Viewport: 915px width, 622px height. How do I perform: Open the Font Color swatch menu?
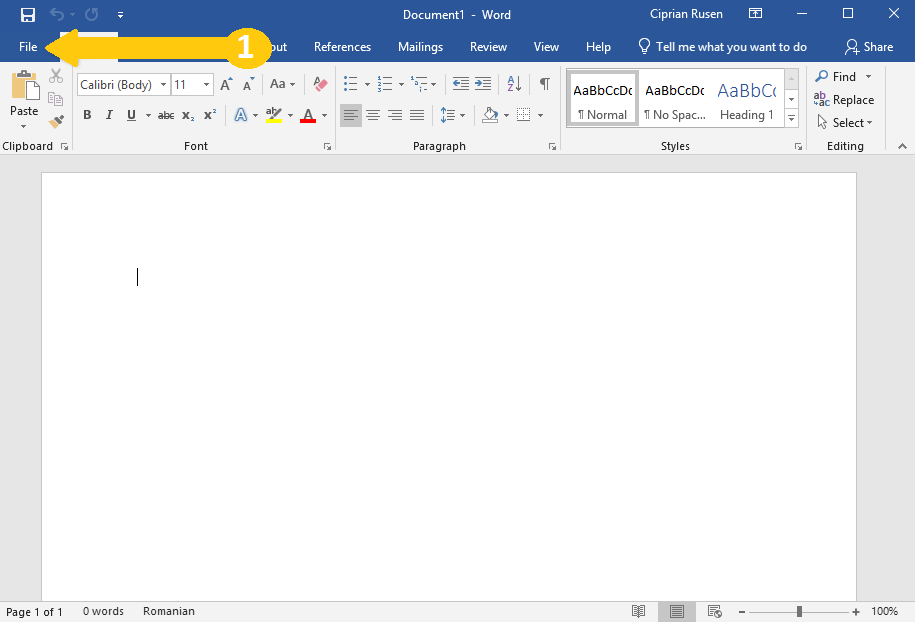coord(322,115)
